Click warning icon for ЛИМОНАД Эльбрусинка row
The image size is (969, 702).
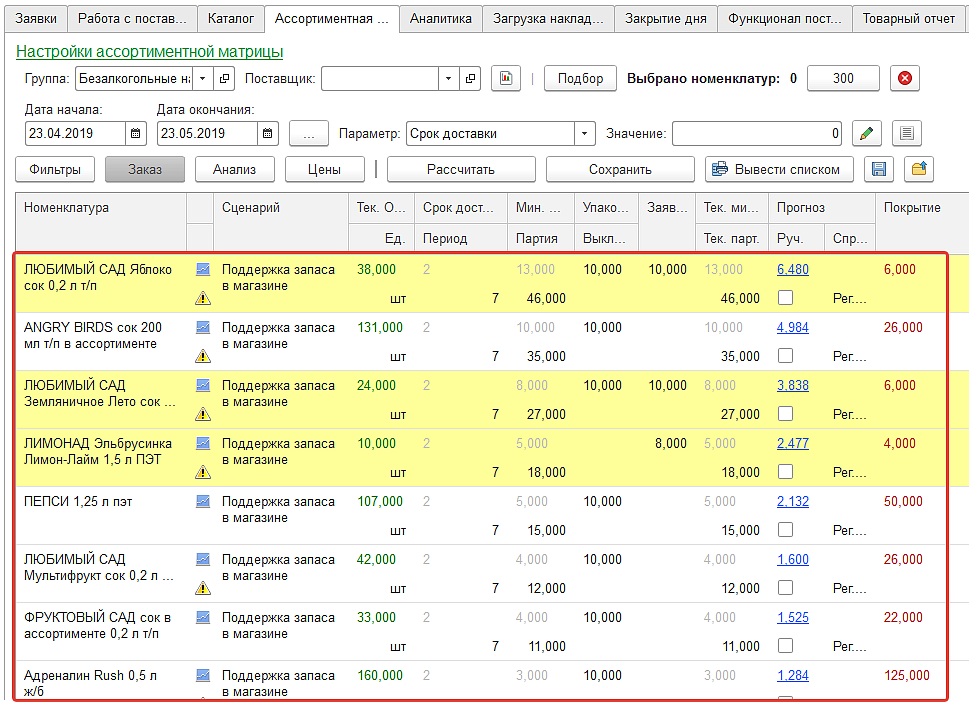[203, 473]
